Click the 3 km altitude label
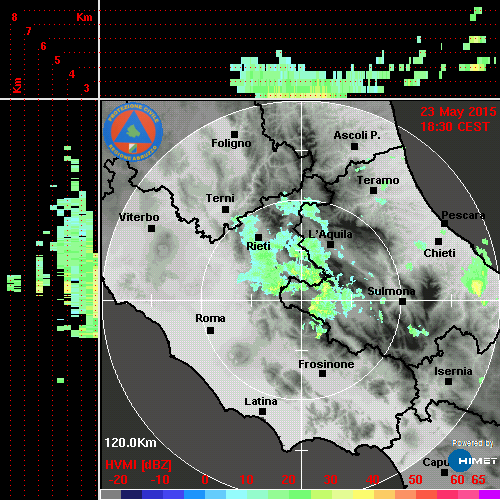The height and width of the screenshot is (500, 500). pos(87,88)
